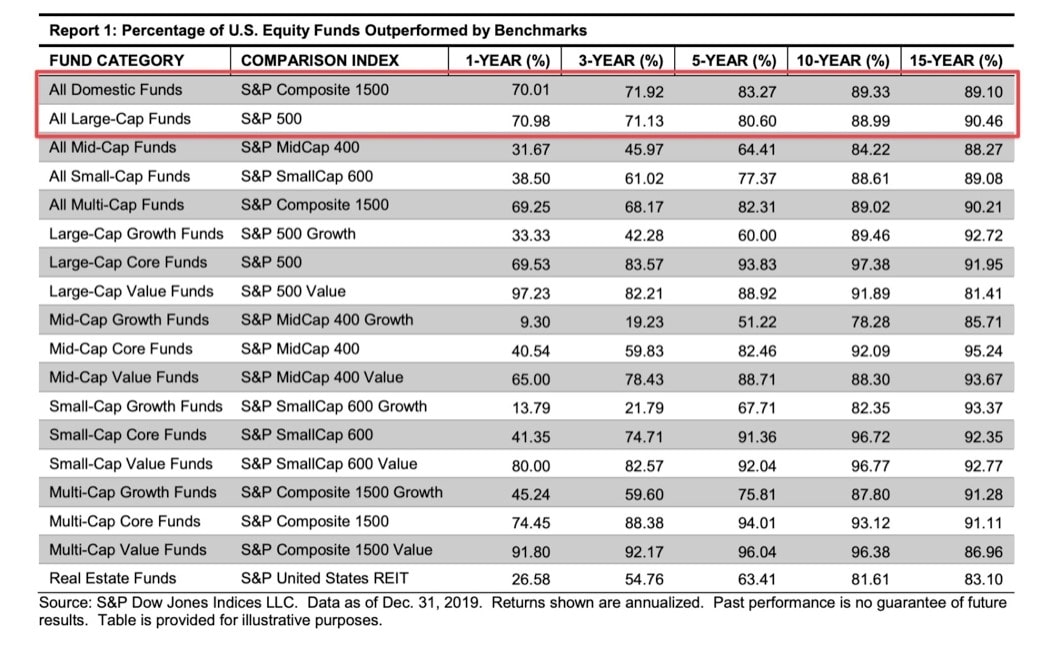Screen dimensions: 1059x655
Task: Click the Multi-Cap Core Funds row label
Action: click(124, 521)
